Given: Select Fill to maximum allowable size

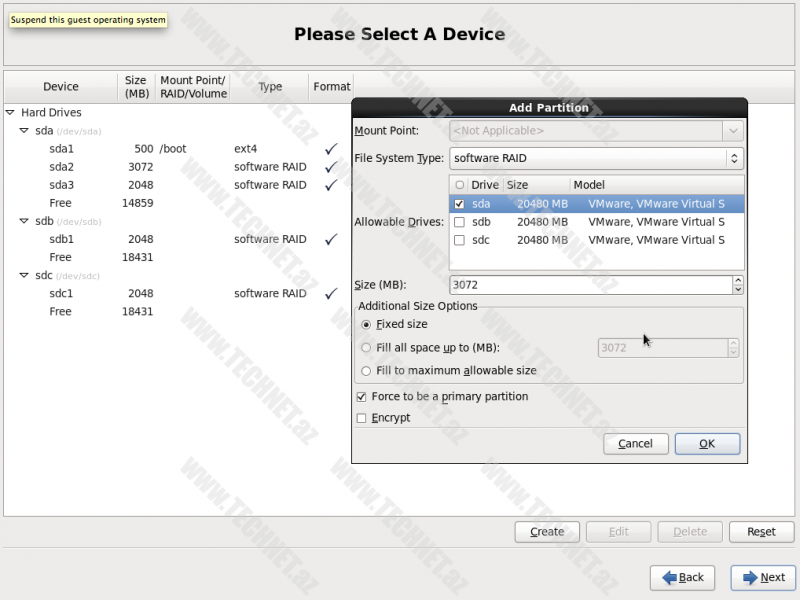Looking at the screenshot, I should 366,370.
